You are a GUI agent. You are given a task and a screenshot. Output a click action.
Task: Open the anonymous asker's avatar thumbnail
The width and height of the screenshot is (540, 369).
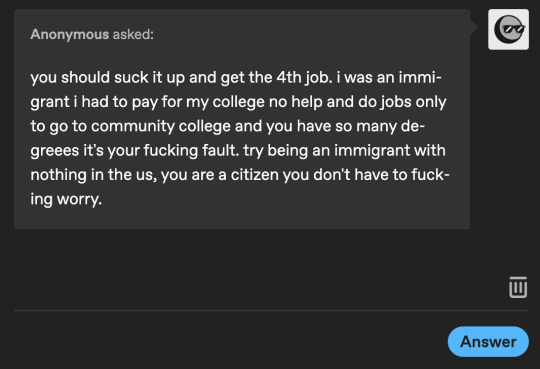click(x=508, y=29)
